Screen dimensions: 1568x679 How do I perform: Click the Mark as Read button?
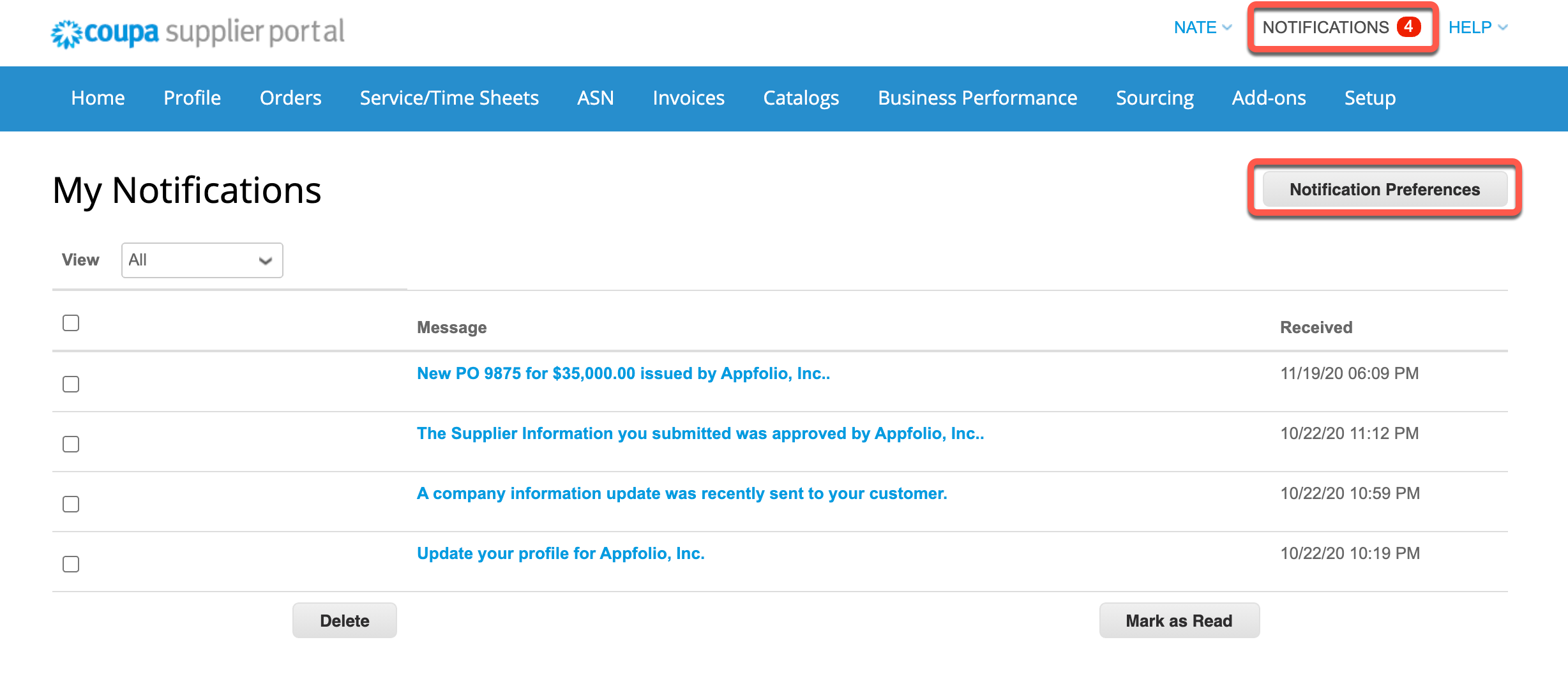[x=1179, y=621]
